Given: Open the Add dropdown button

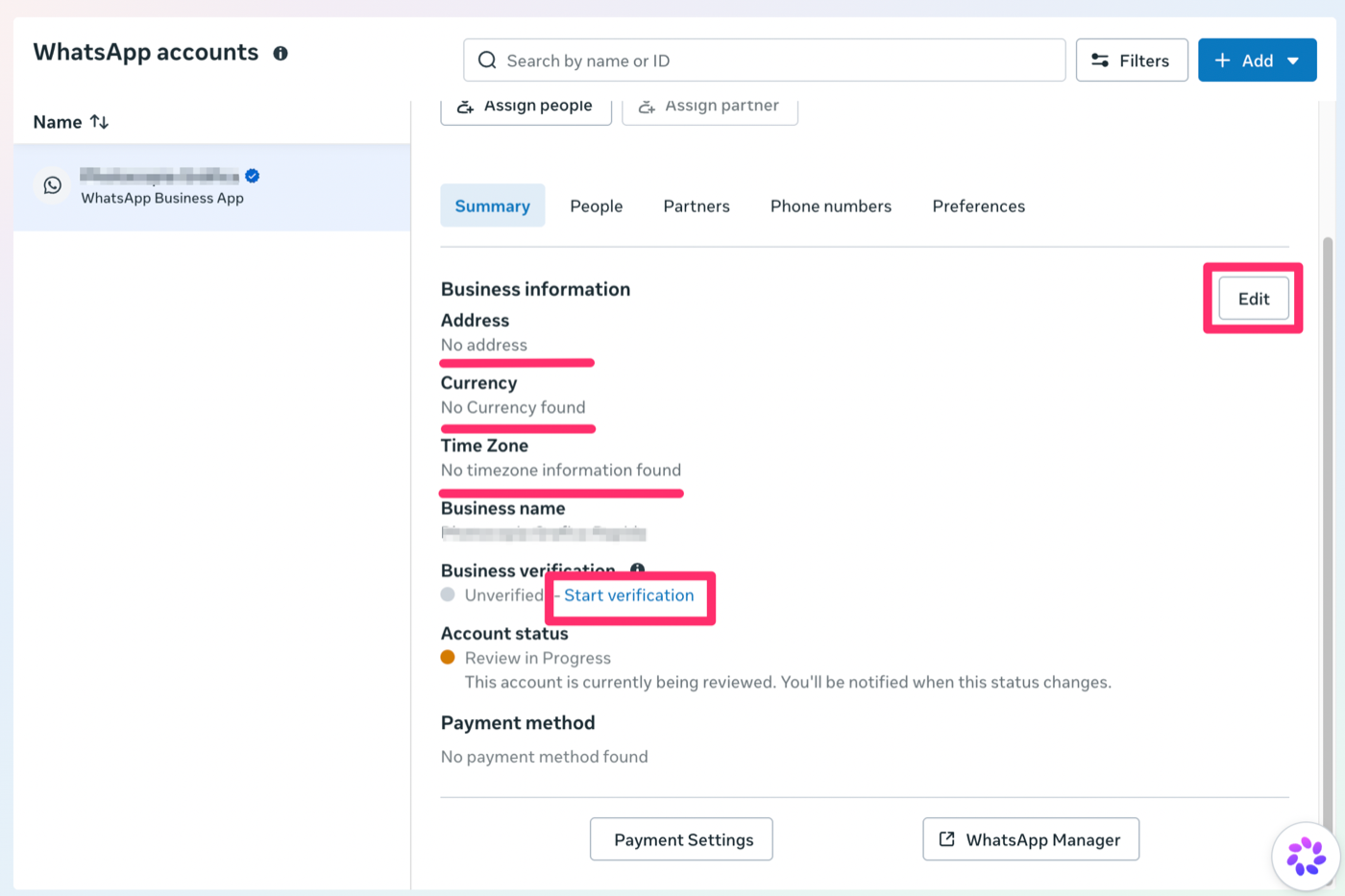Looking at the screenshot, I should pyautogui.click(x=1257, y=61).
